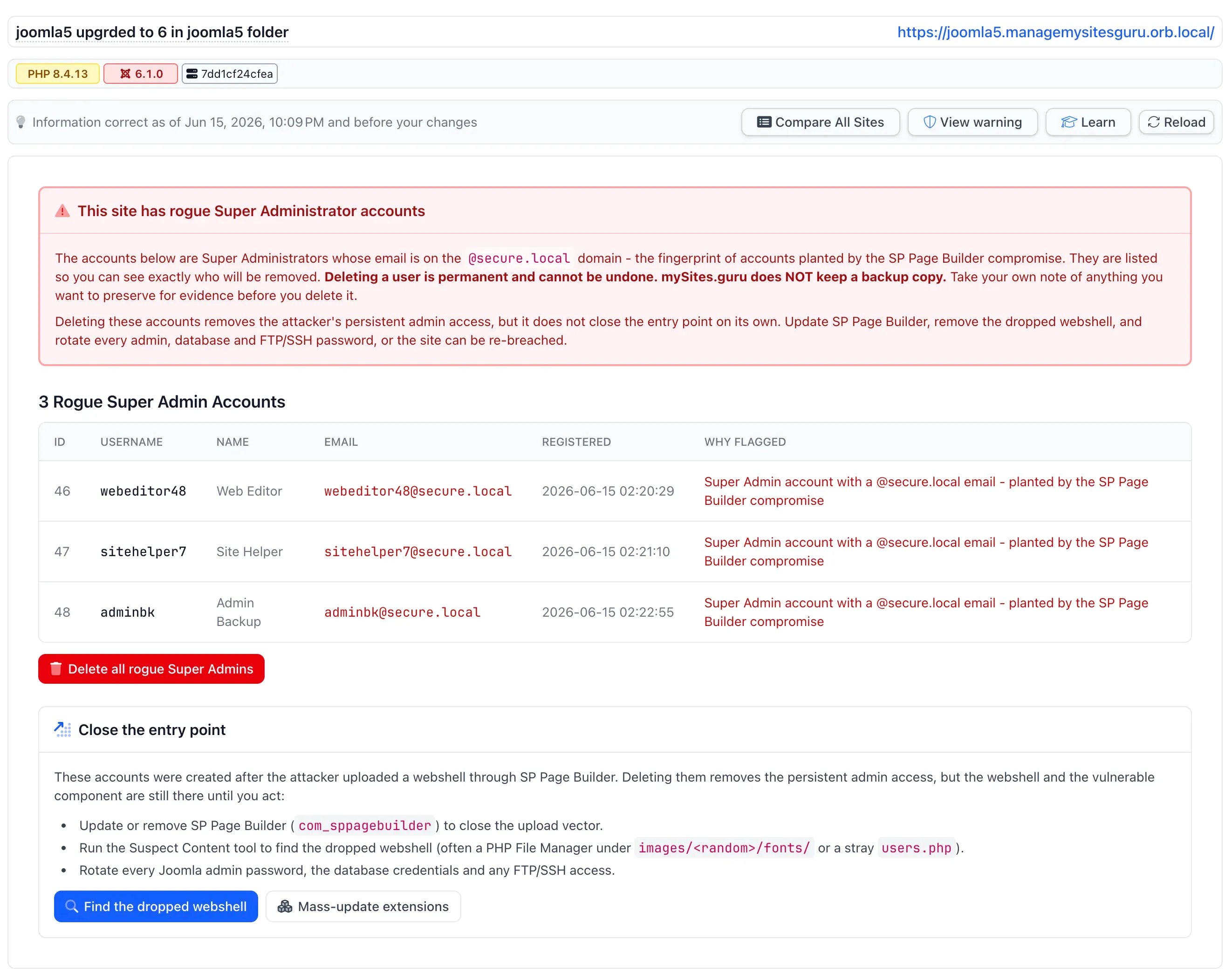Screen dimensions: 1232x980
Task: Click the email adminbk@secure.local
Action: click(x=402, y=612)
